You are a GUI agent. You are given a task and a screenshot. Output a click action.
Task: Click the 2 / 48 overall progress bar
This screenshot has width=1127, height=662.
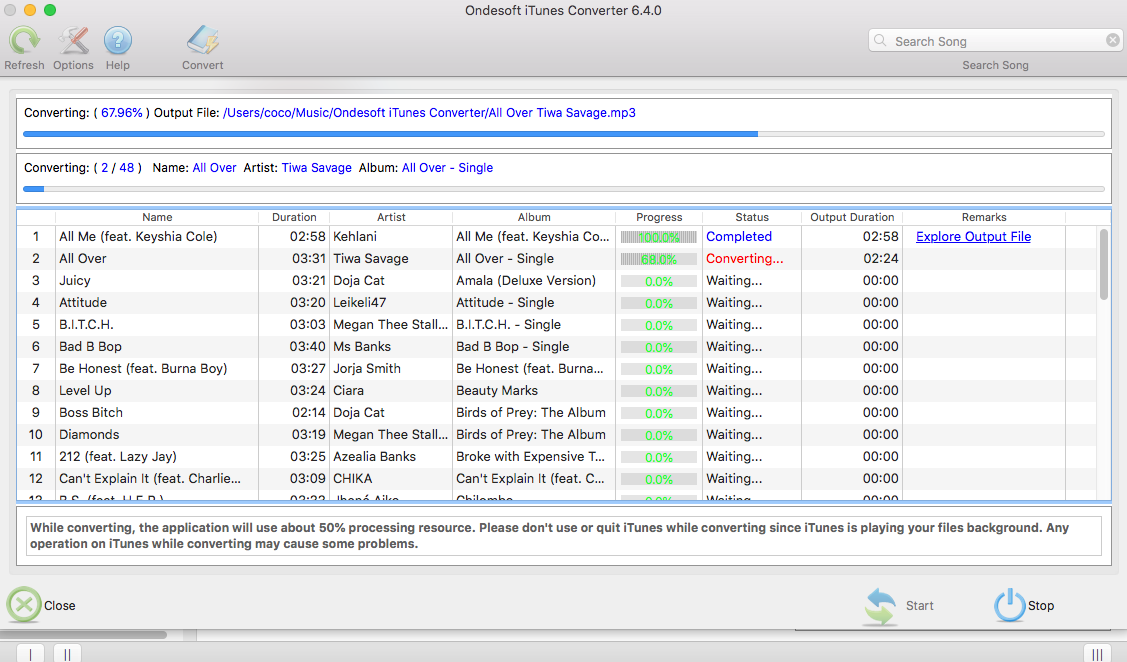pos(564,189)
